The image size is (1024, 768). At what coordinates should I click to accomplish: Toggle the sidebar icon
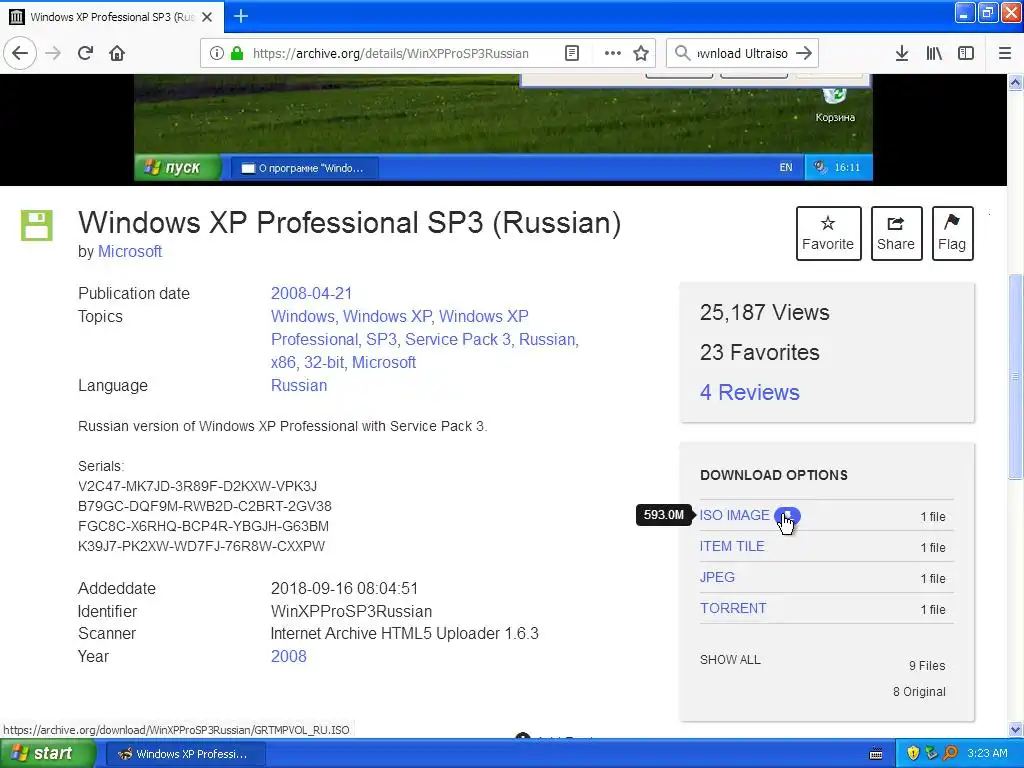(x=966, y=53)
